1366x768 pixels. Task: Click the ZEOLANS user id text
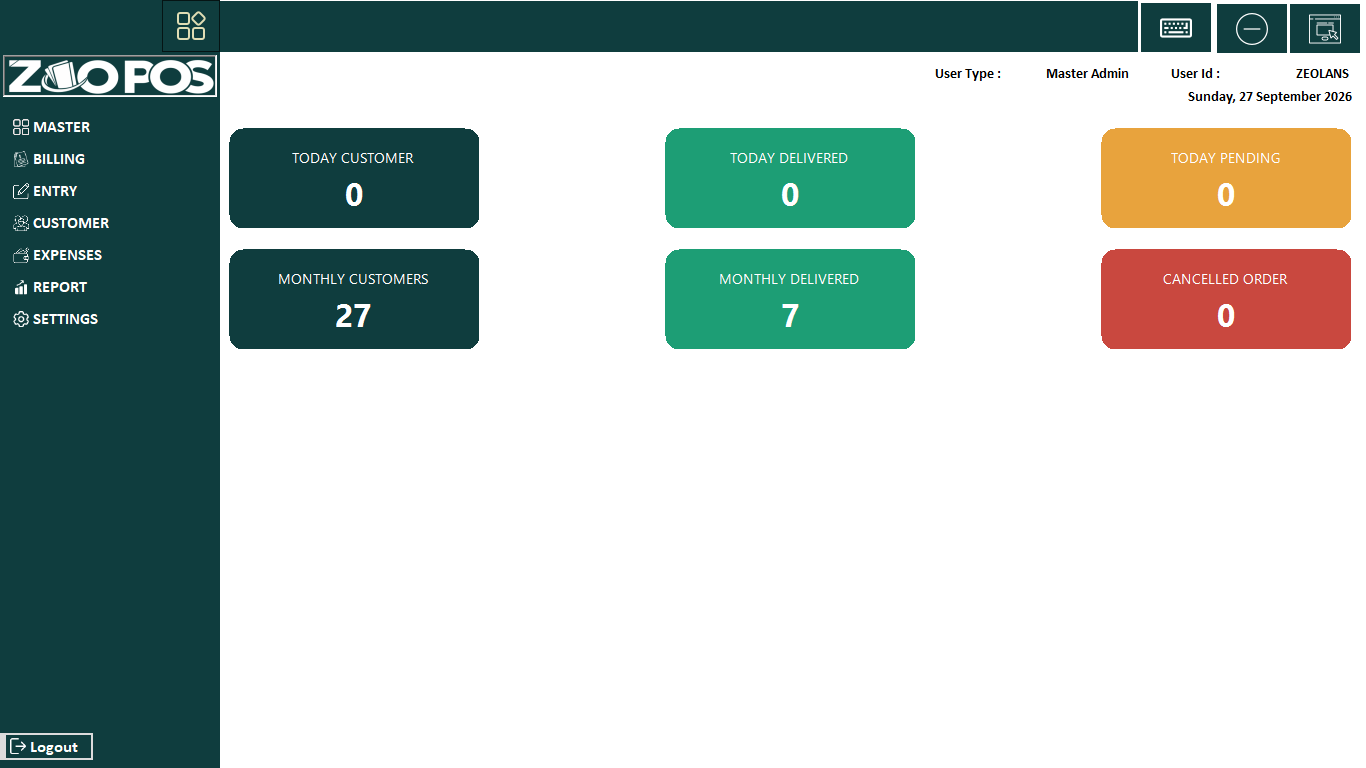[1322, 73]
